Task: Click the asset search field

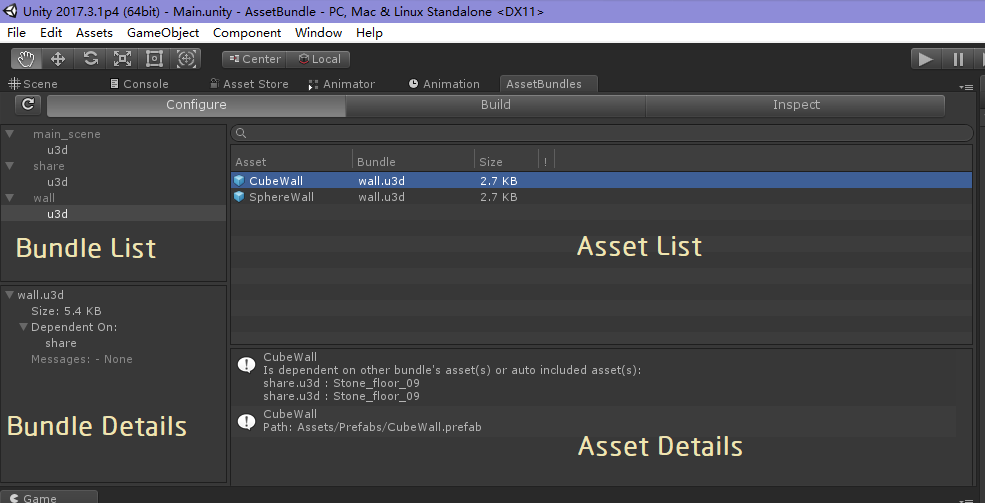Action: tap(602, 133)
